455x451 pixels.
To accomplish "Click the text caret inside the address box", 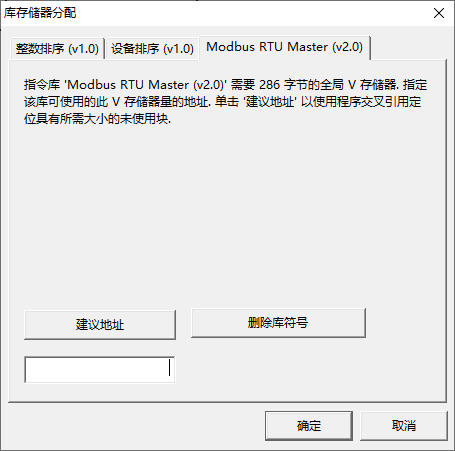I will coord(170,367).
